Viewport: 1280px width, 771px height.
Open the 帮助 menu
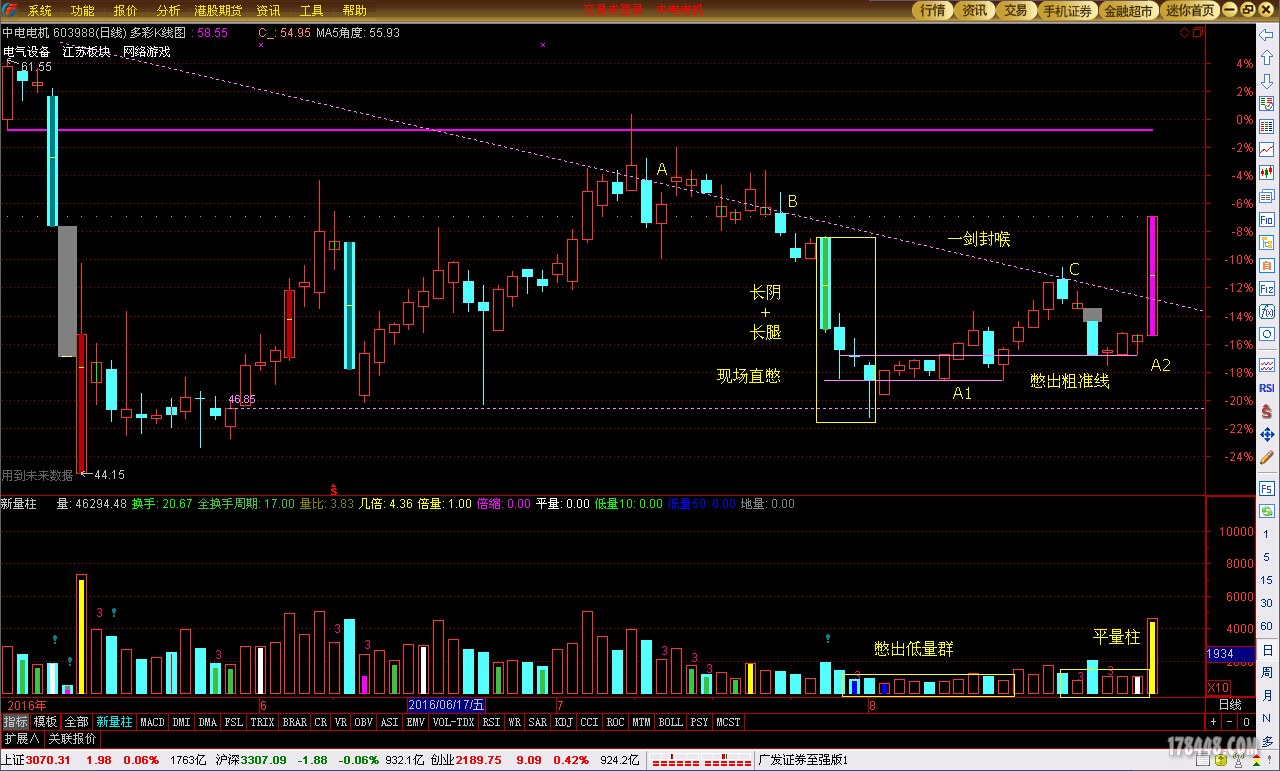354,10
